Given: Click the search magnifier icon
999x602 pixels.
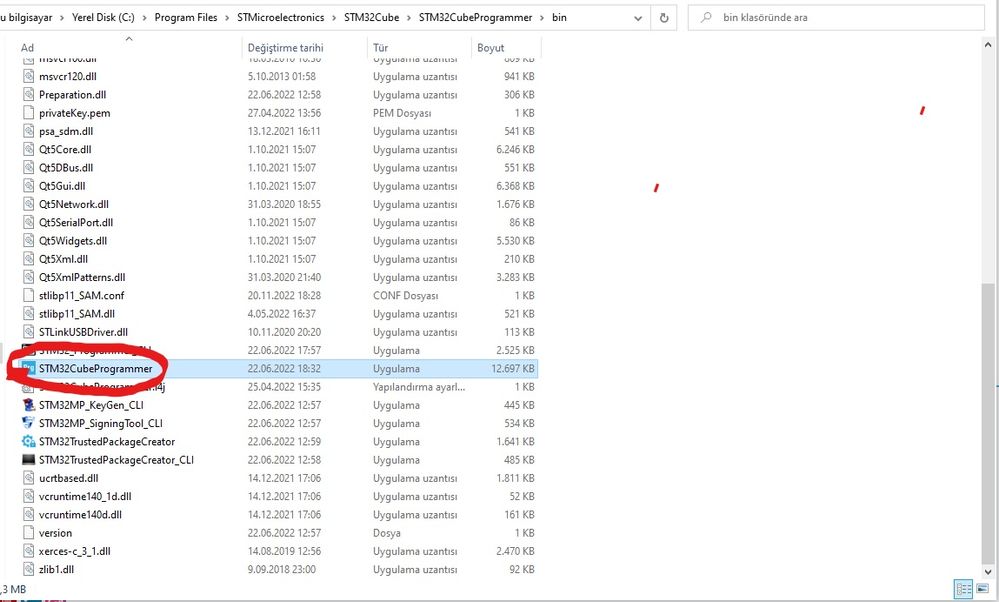Looking at the screenshot, I should 706,18.
